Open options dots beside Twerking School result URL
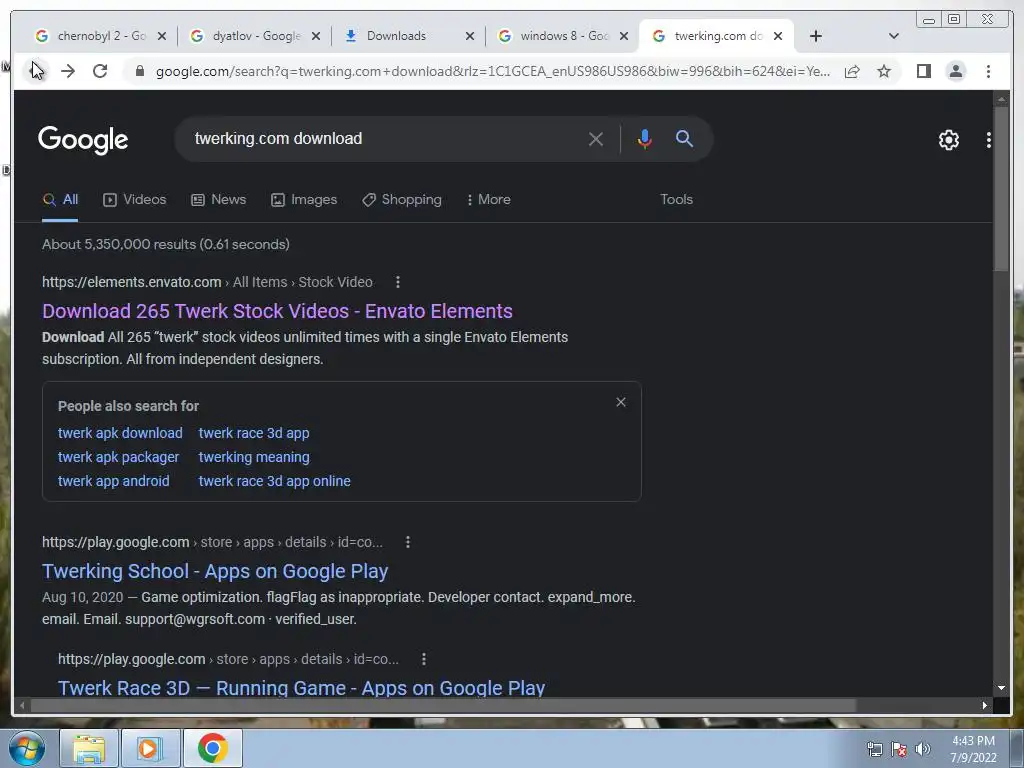 pyautogui.click(x=408, y=542)
